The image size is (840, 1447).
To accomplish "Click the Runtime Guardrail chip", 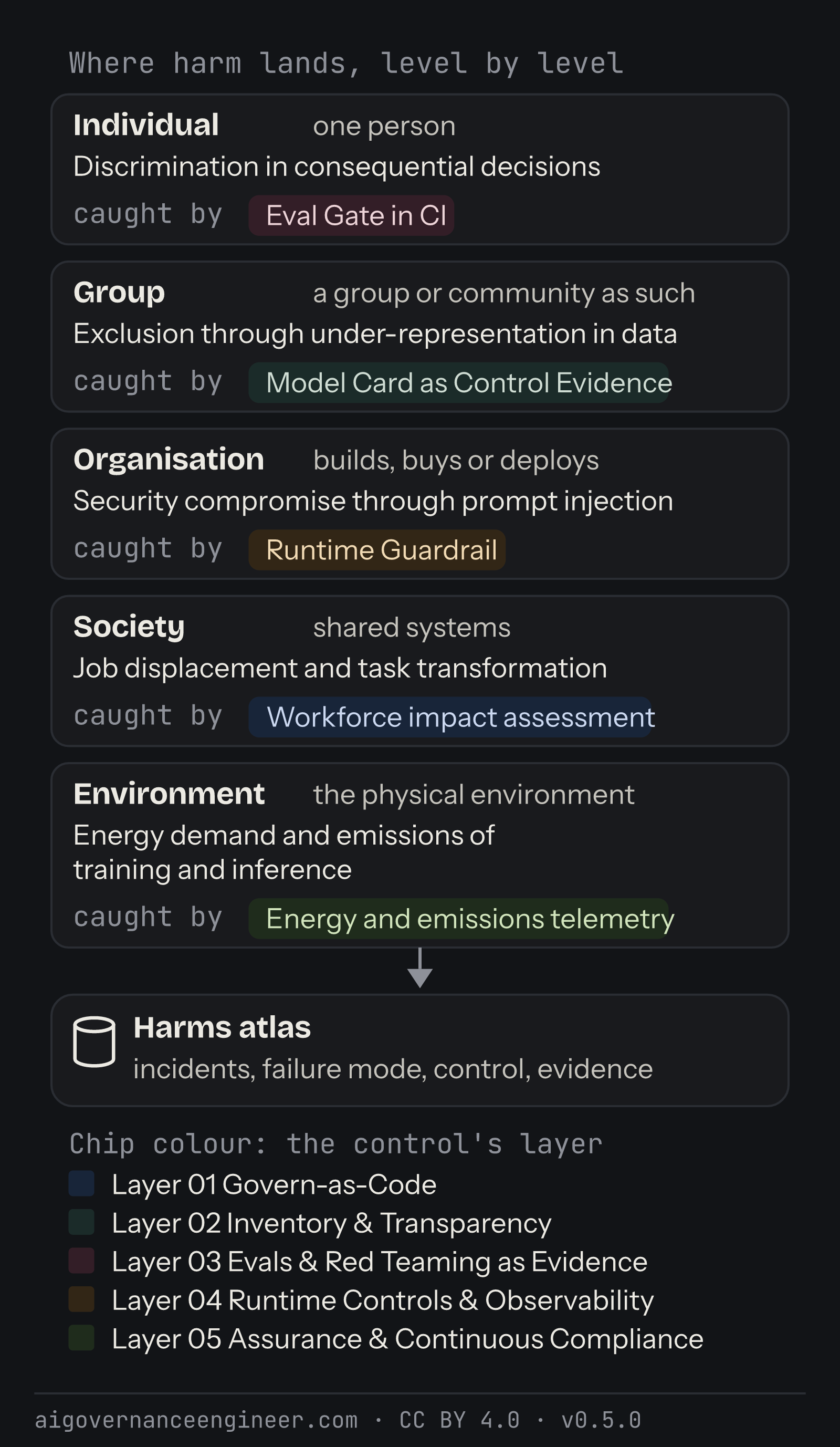I will point(377,549).
